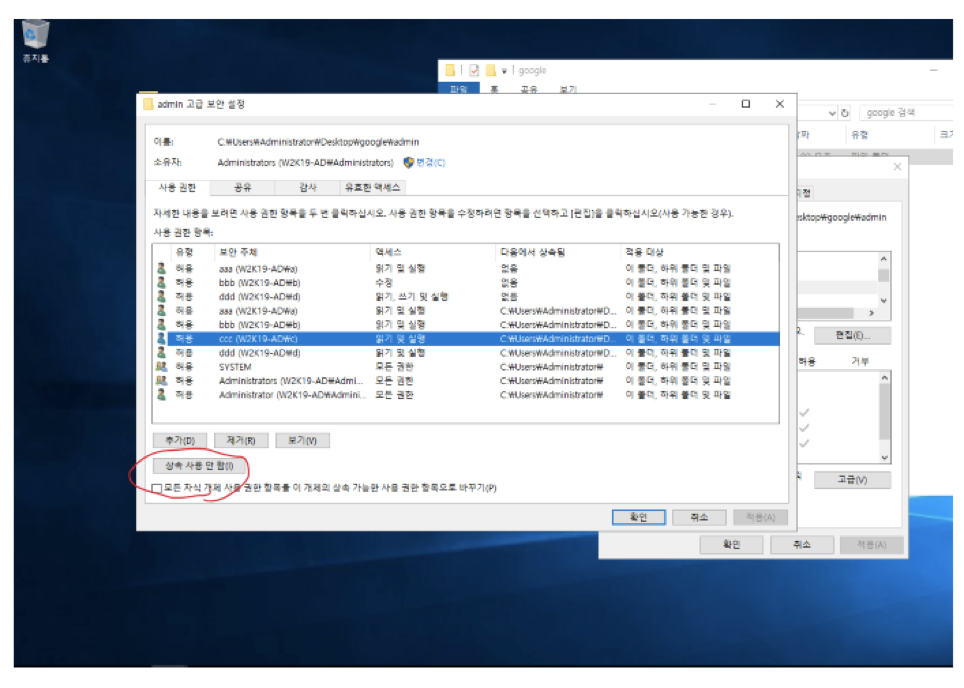This screenshot has width=964, height=688.
Task: Click 적용(A) in admin security dialog
Action: point(761,518)
